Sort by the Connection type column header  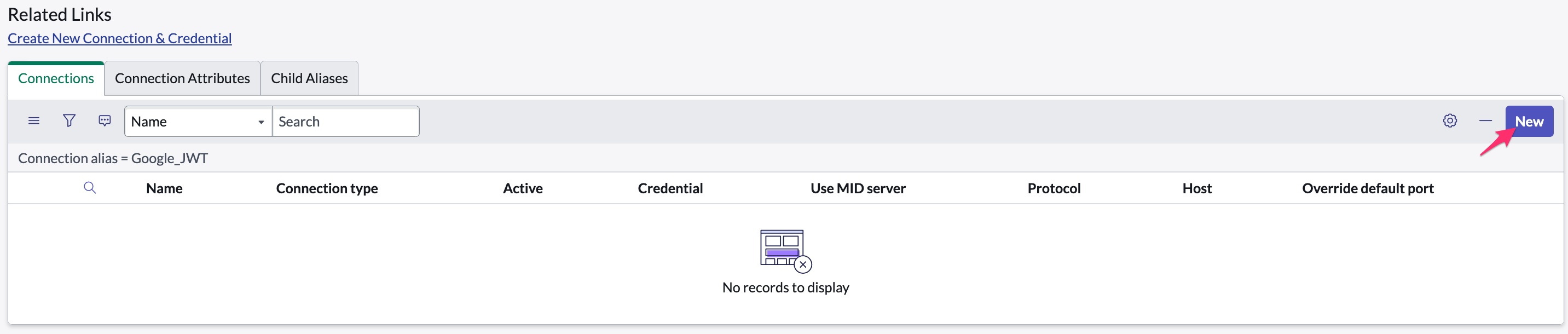click(x=326, y=188)
